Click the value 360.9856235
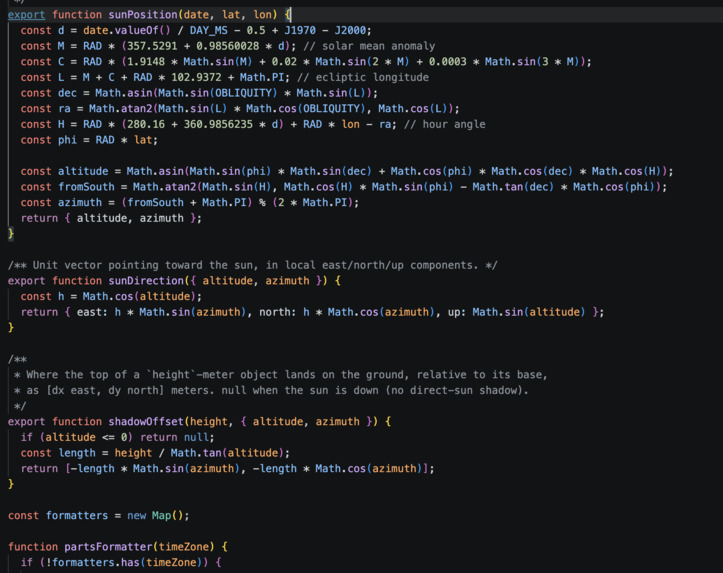Screen dimensions: 723x573 [x=218, y=124]
